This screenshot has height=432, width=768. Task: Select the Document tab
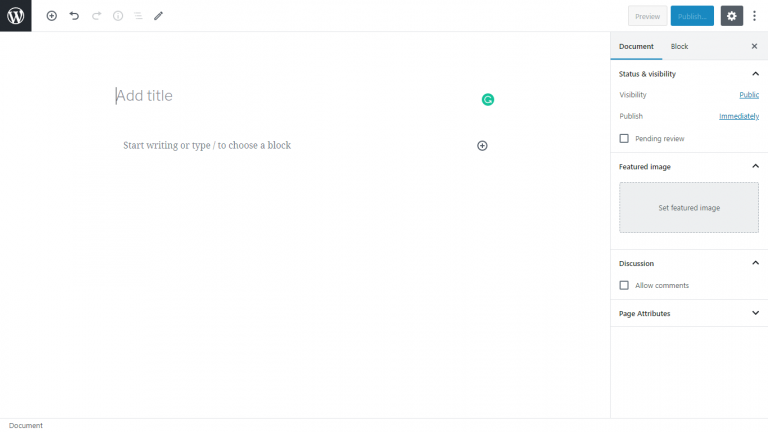click(x=636, y=47)
